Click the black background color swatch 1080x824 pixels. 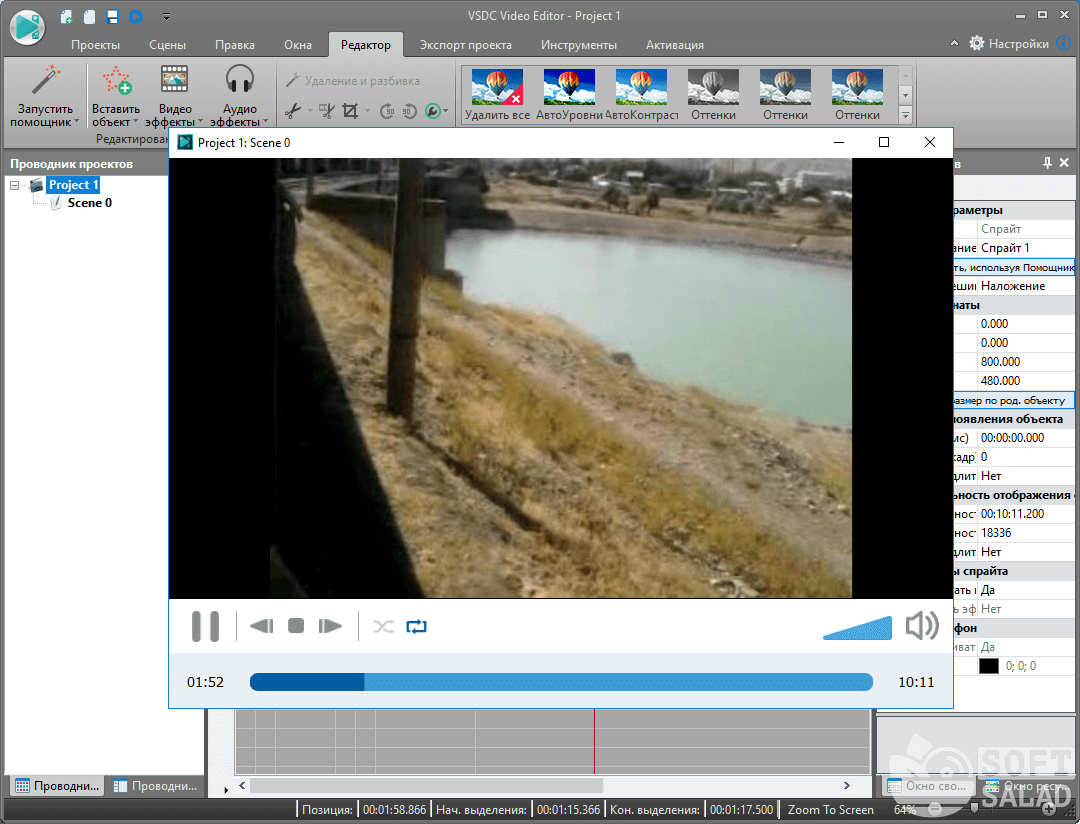(x=988, y=666)
